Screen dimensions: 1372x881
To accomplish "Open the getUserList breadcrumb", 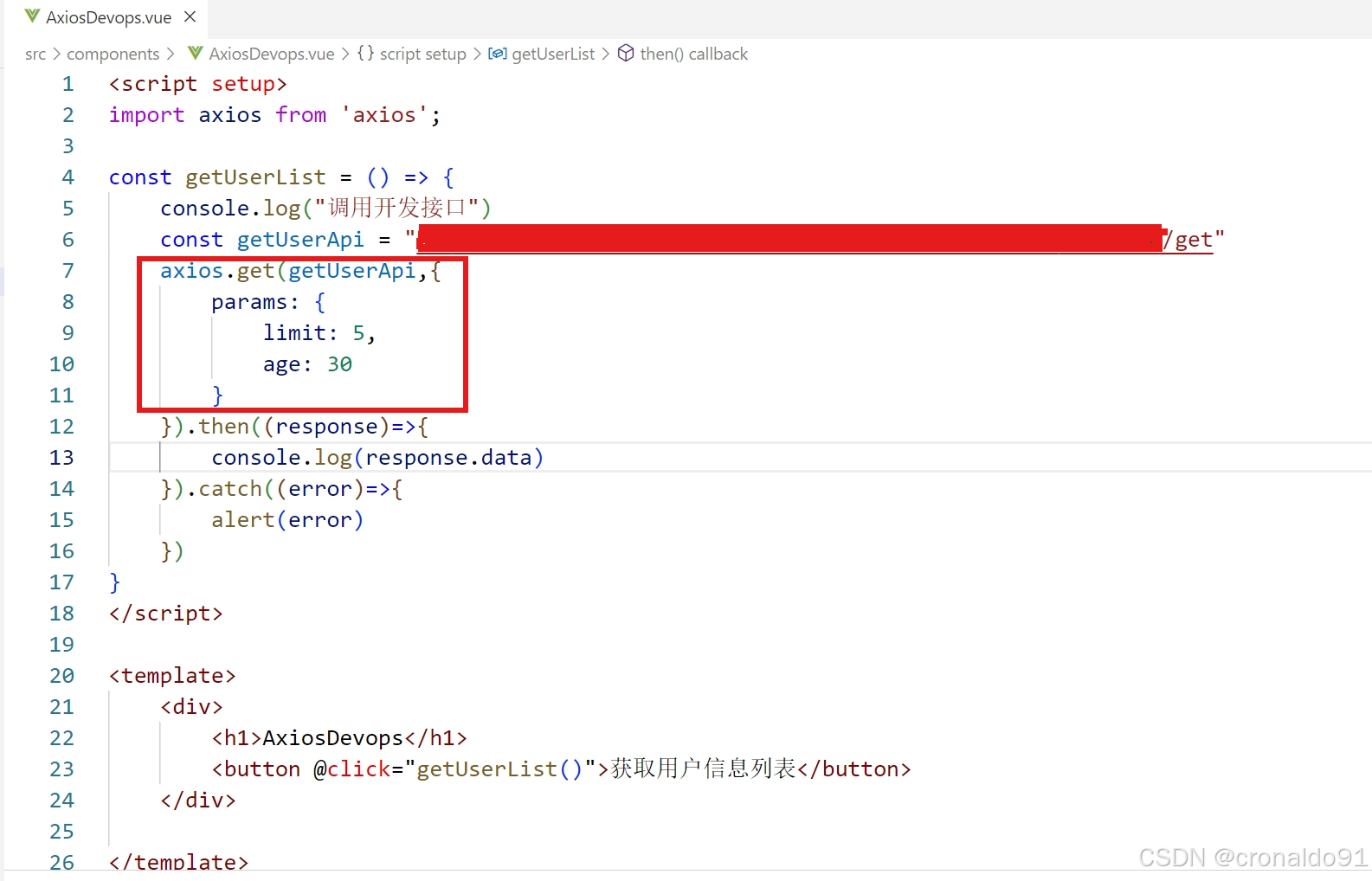I will [x=553, y=54].
